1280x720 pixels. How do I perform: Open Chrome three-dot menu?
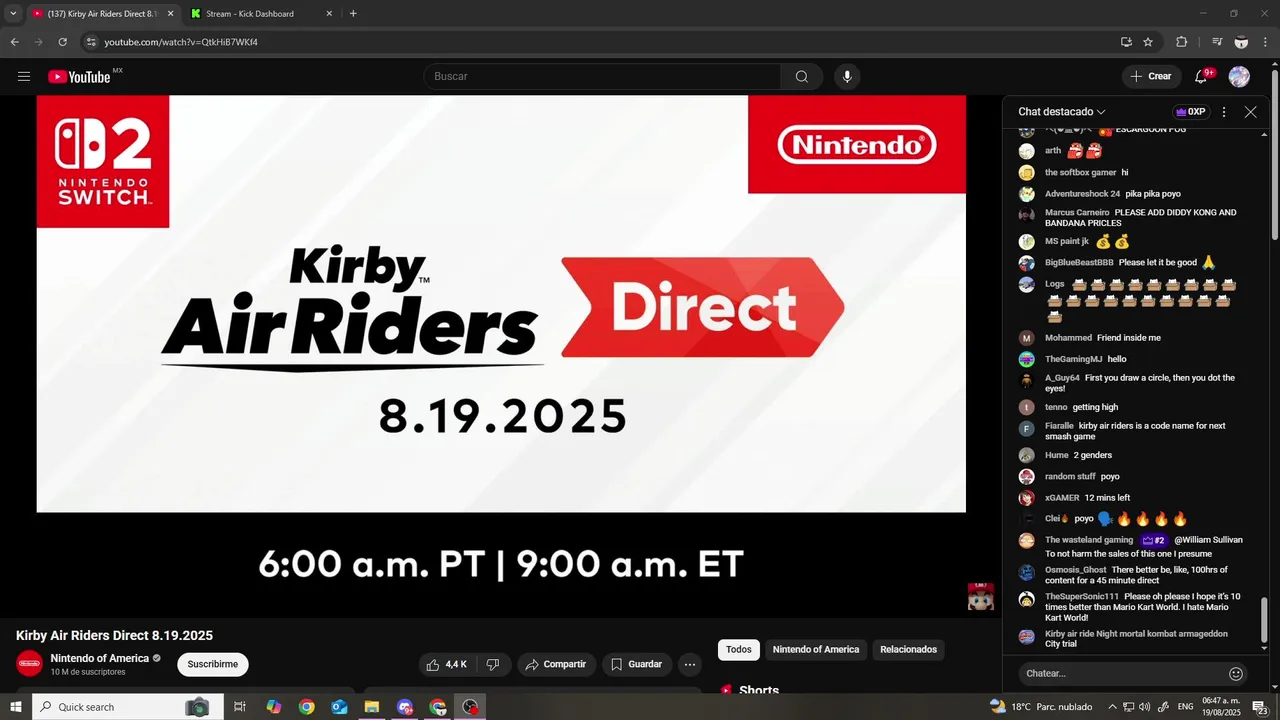[1266, 42]
